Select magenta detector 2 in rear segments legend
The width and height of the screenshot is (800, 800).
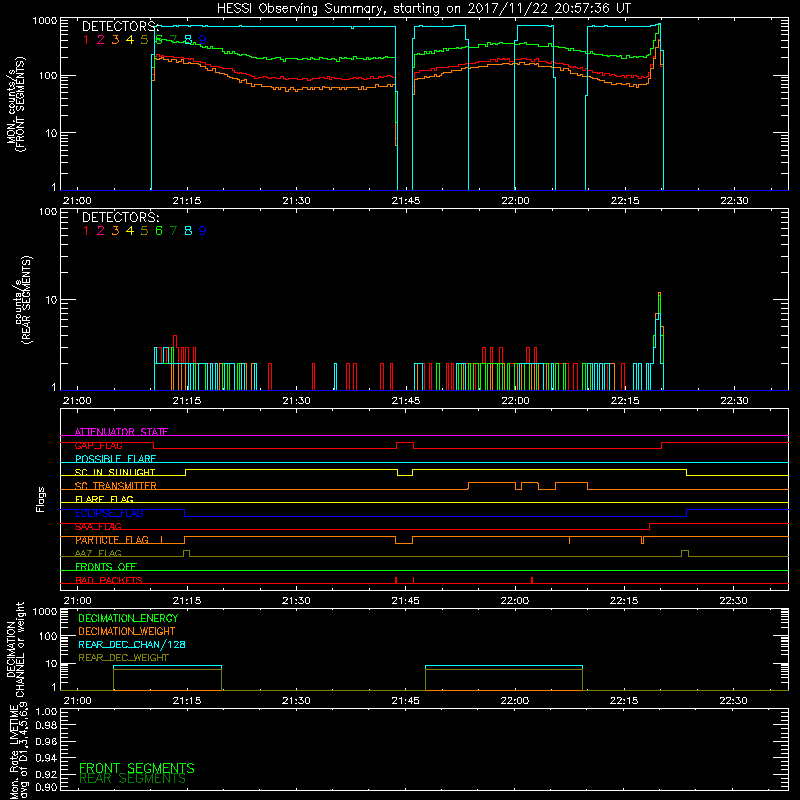(x=101, y=231)
